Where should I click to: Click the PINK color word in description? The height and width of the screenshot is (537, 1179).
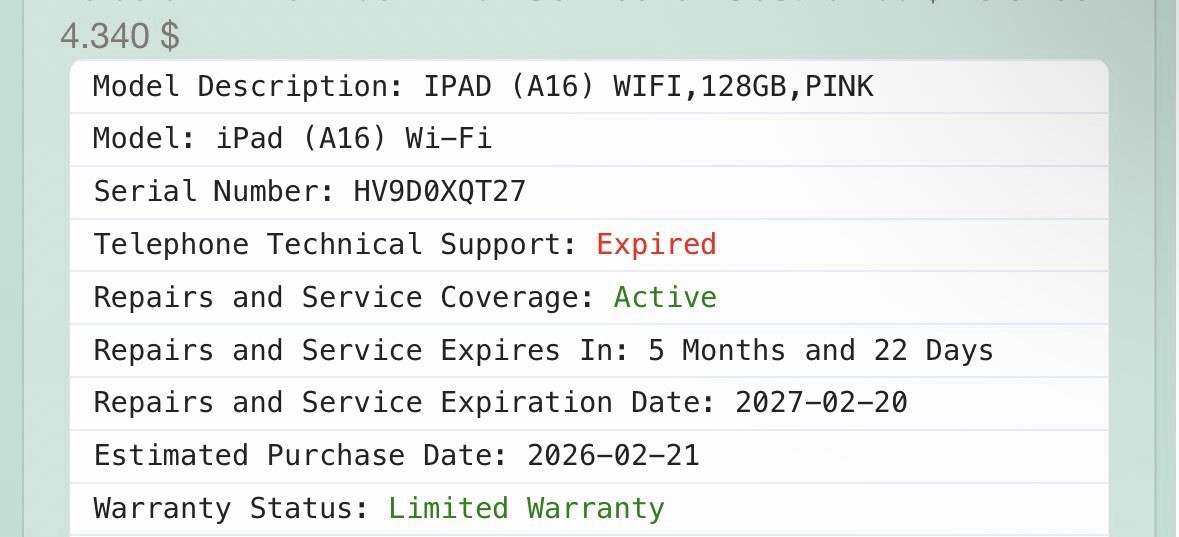point(839,87)
